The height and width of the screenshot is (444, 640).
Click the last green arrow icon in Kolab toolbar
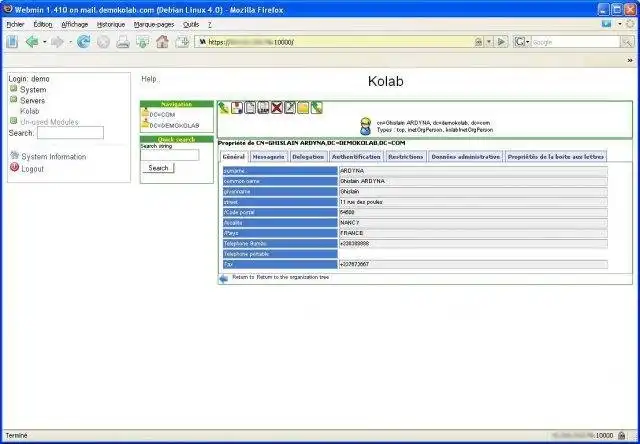point(316,108)
